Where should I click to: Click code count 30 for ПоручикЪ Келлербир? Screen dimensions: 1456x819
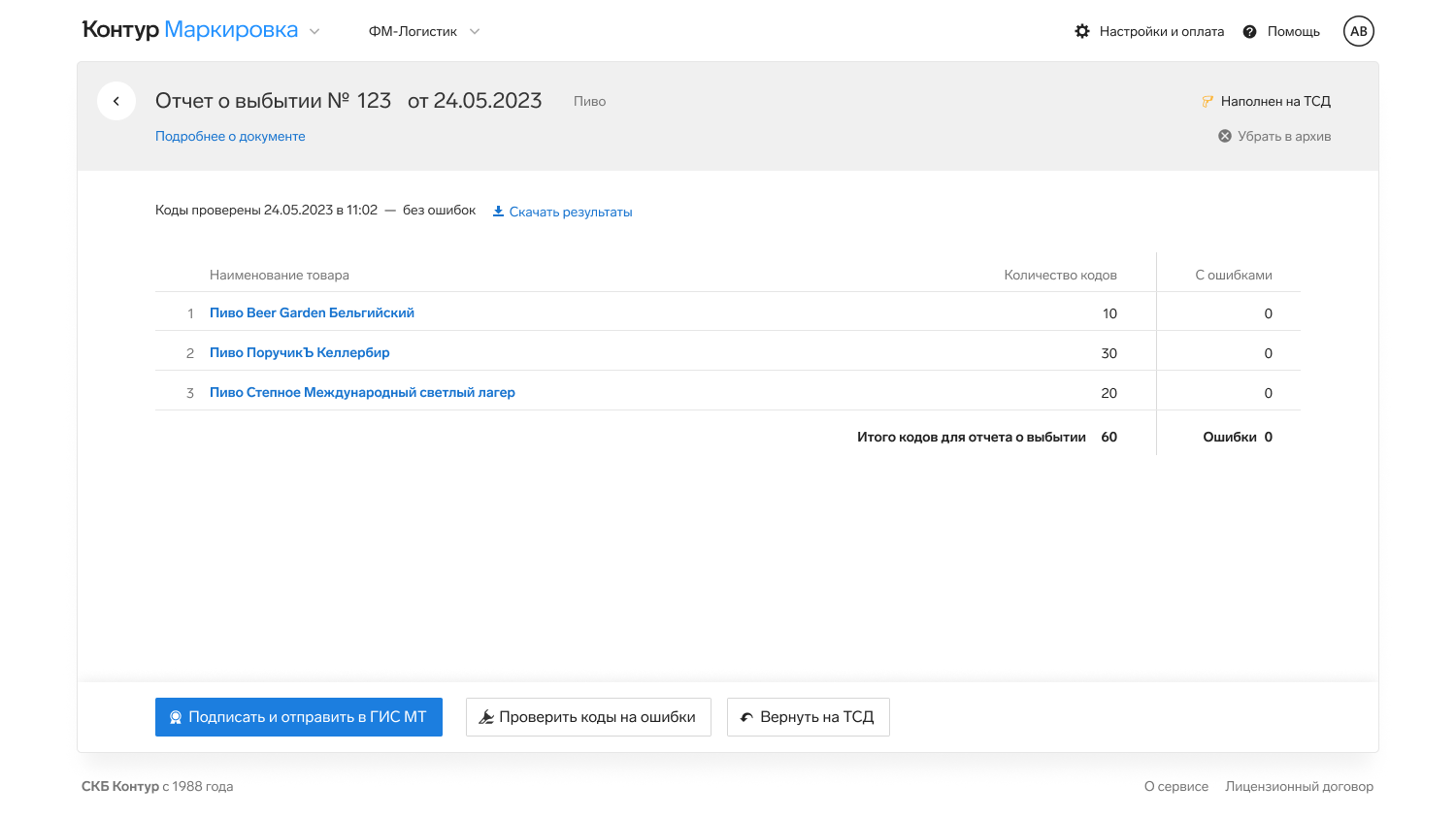(1109, 353)
